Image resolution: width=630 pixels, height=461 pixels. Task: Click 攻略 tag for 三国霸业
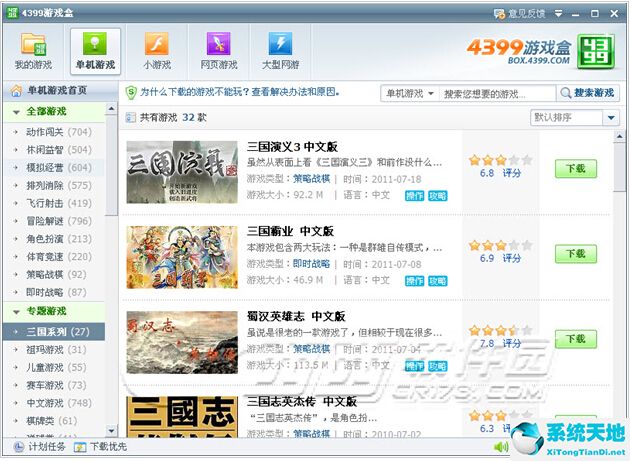(x=438, y=281)
